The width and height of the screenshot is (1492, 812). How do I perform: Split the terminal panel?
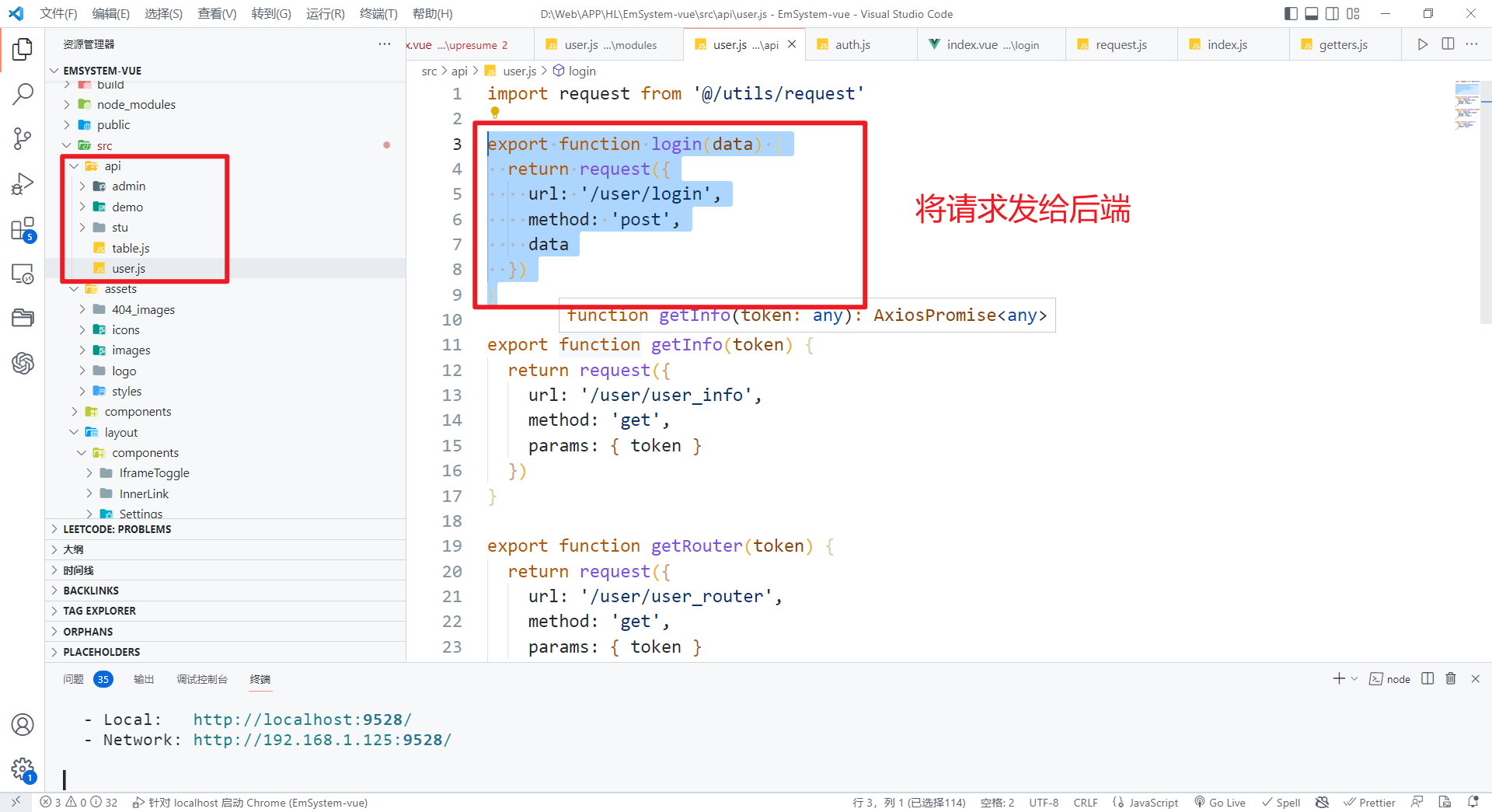pos(1428,679)
